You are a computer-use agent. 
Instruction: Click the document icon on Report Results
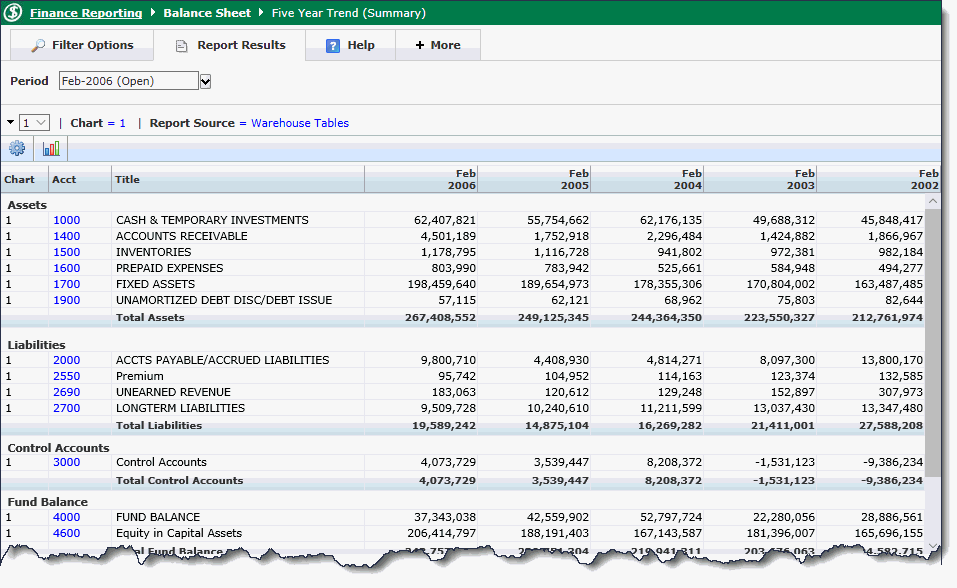pos(181,46)
